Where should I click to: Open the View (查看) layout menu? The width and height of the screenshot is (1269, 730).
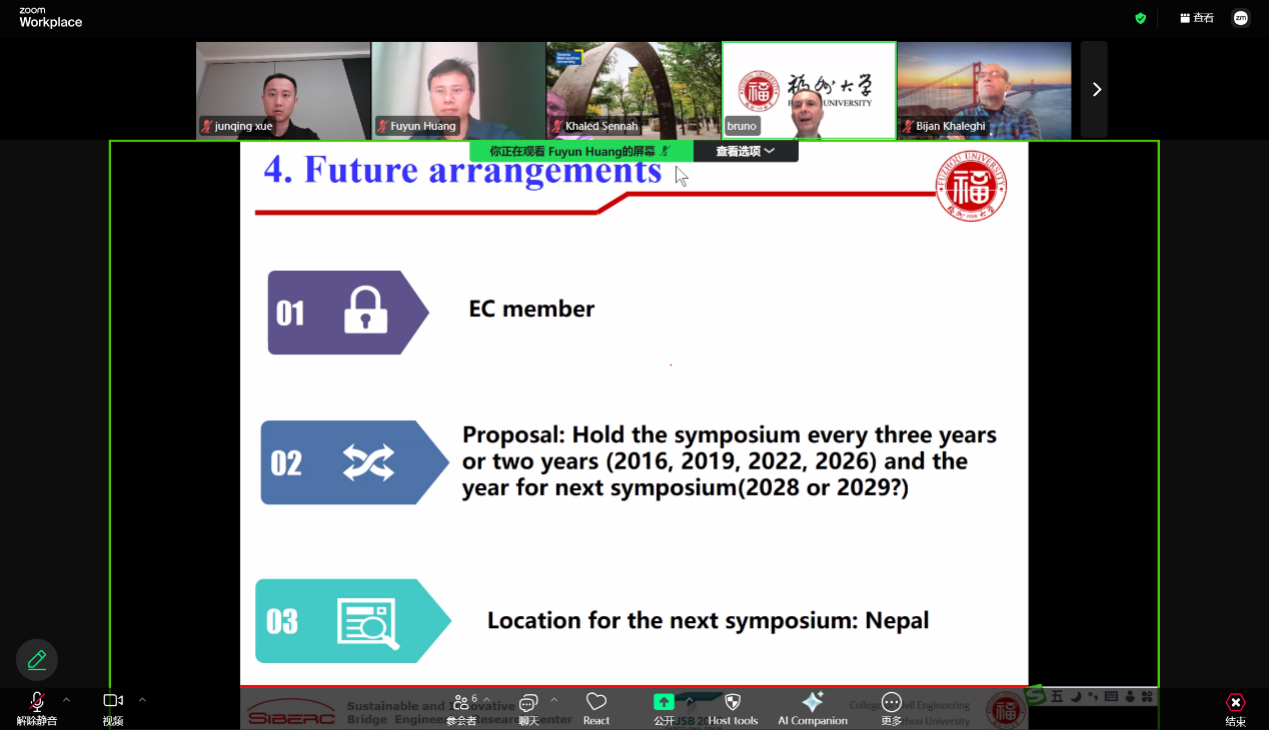(1197, 18)
